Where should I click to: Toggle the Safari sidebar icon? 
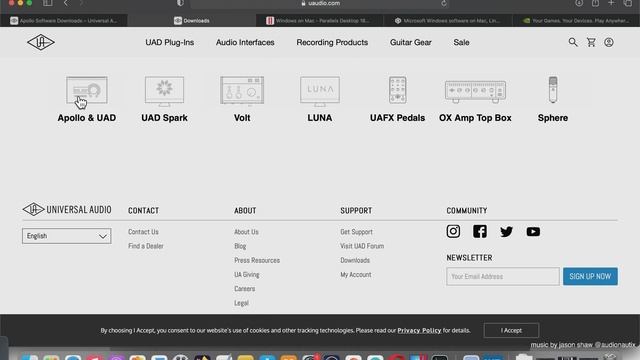click(48, 3)
